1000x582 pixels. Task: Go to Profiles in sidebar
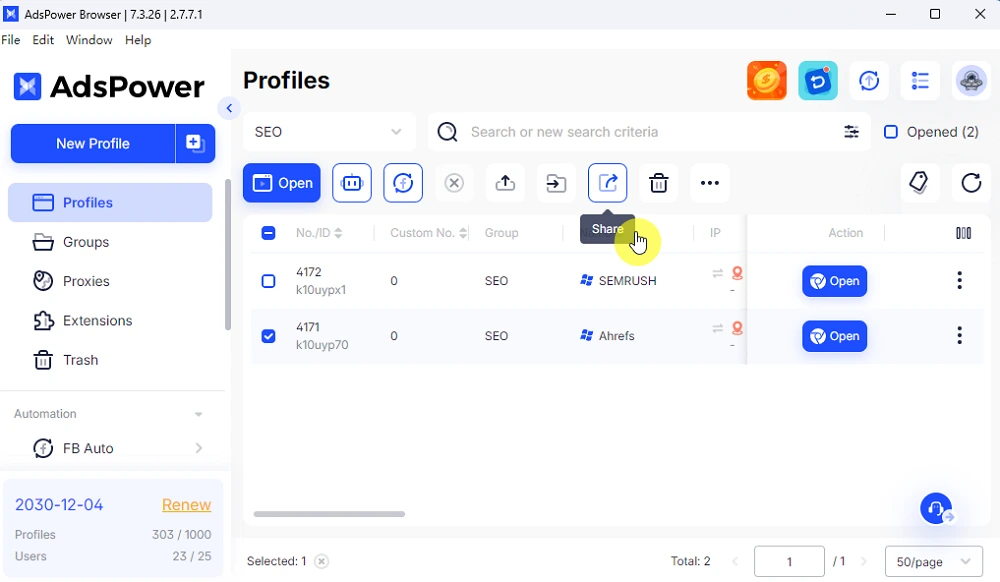pyautogui.click(x=110, y=203)
